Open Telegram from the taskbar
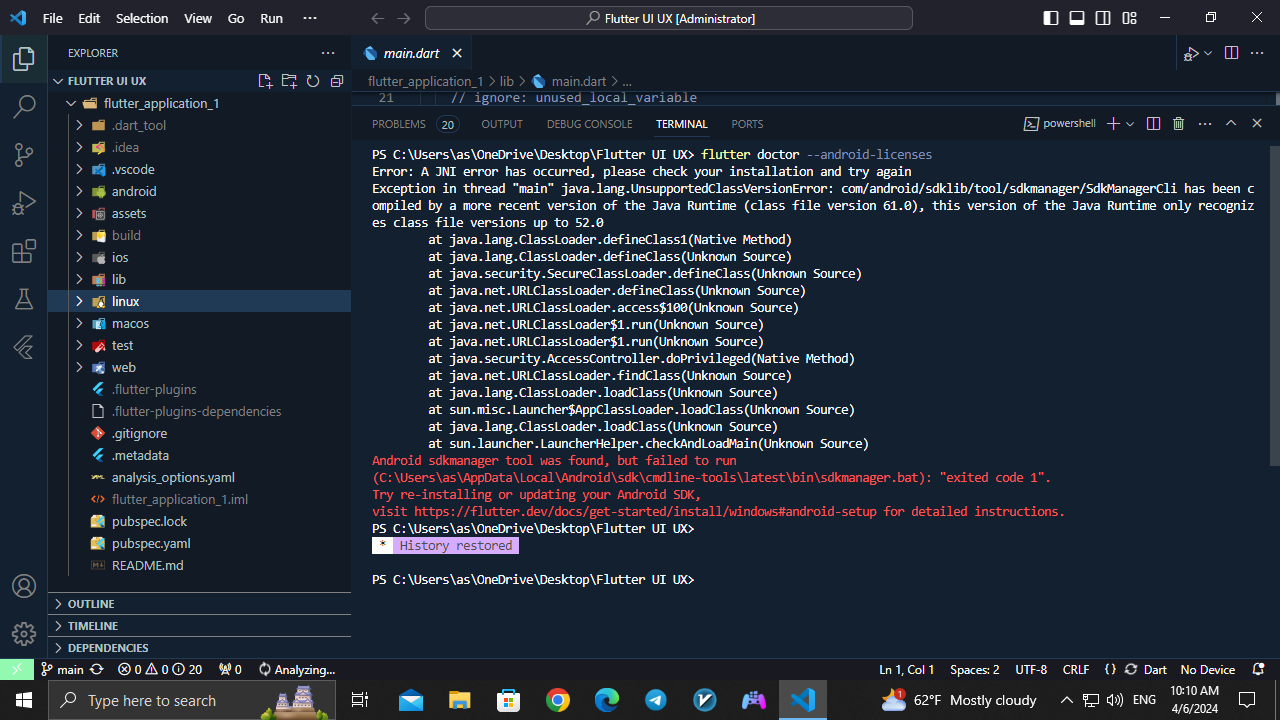 pos(656,700)
